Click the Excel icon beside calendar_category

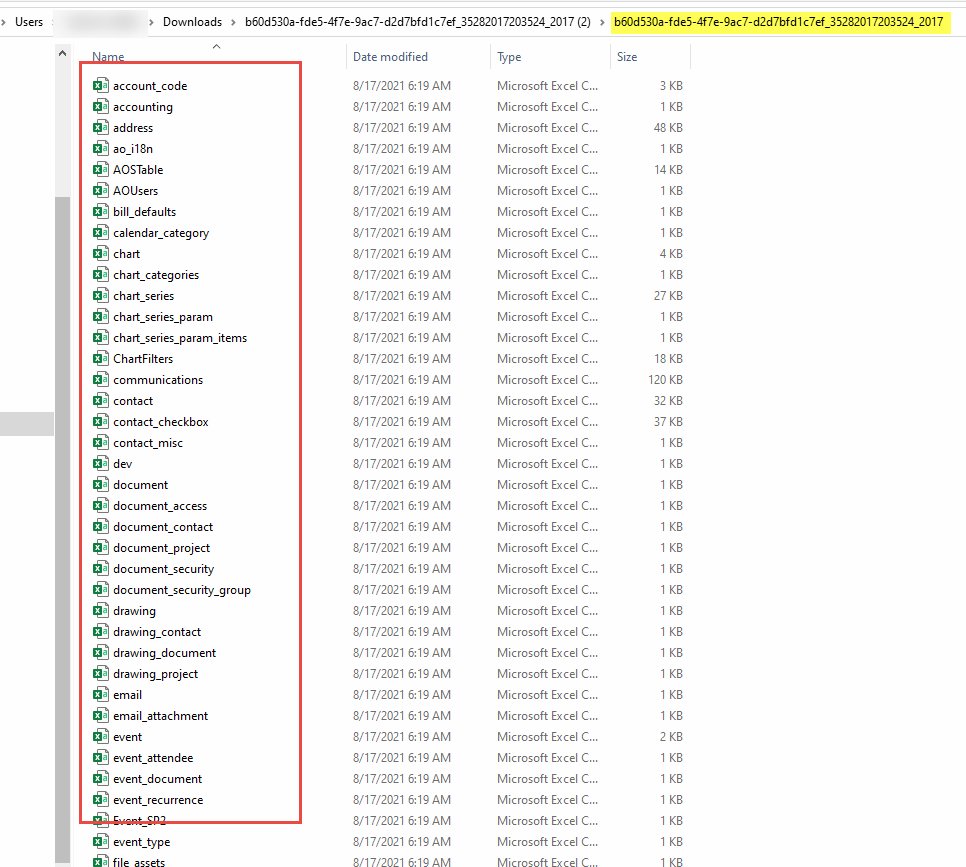click(100, 232)
